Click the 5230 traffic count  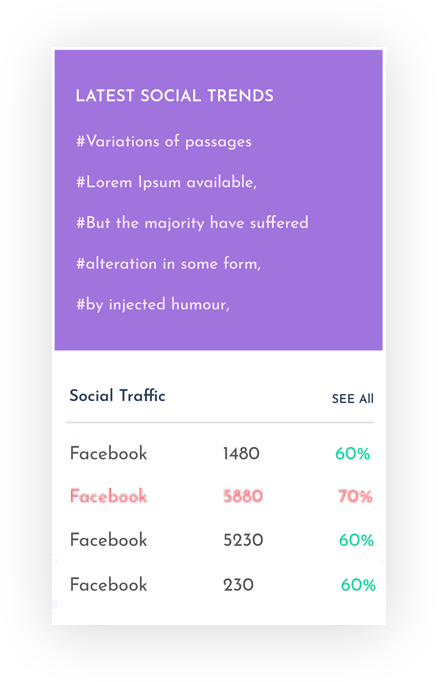pos(243,541)
